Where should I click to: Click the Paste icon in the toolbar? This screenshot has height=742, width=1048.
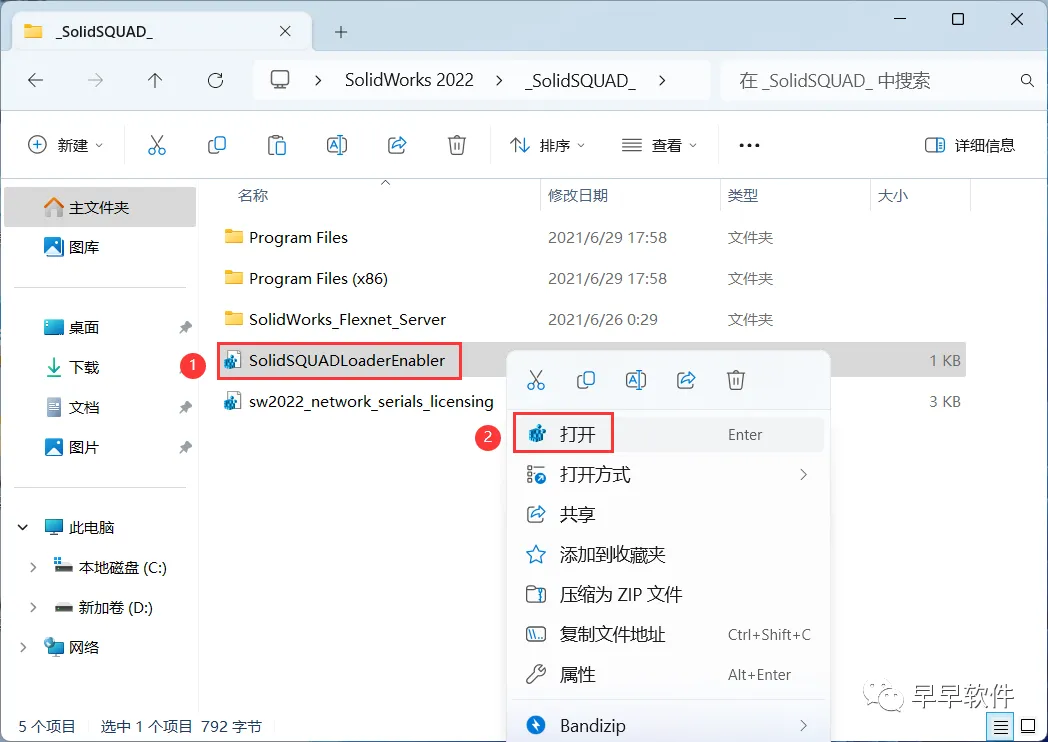pyautogui.click(x=277, y=145)
